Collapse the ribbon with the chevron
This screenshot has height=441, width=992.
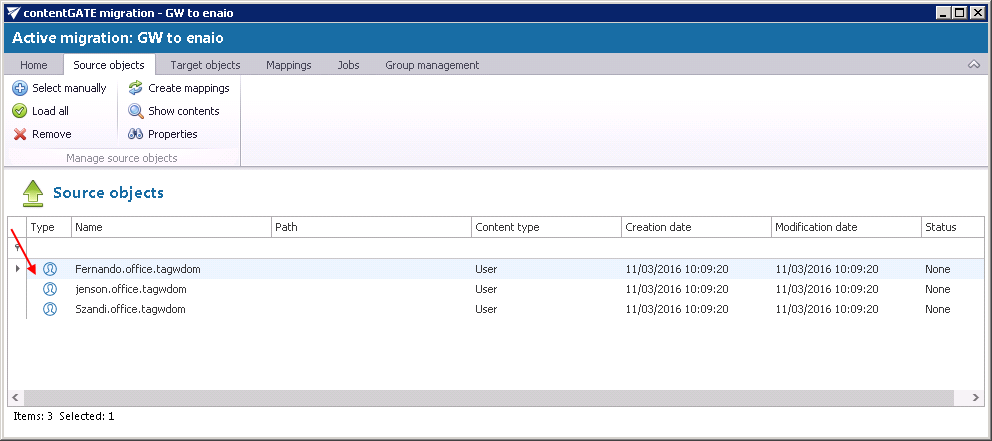click(974, 65)
